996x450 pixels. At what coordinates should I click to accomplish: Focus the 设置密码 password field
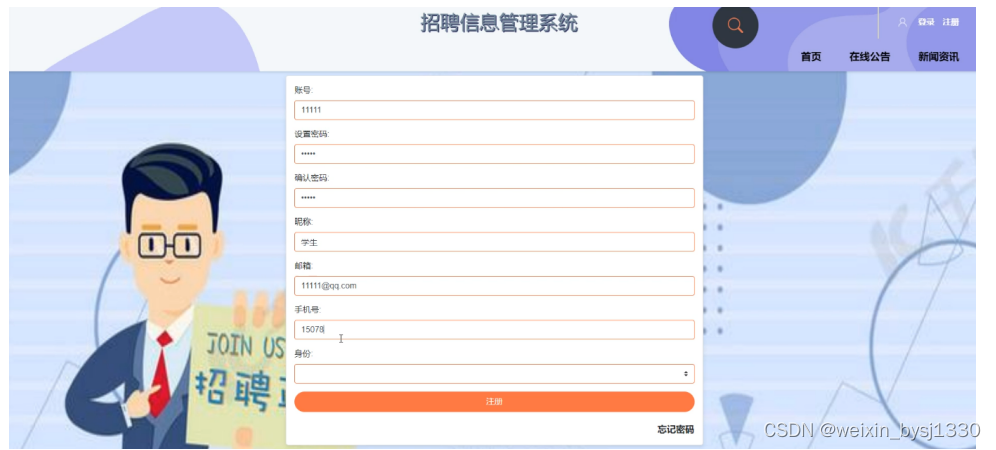pos(494,154)
